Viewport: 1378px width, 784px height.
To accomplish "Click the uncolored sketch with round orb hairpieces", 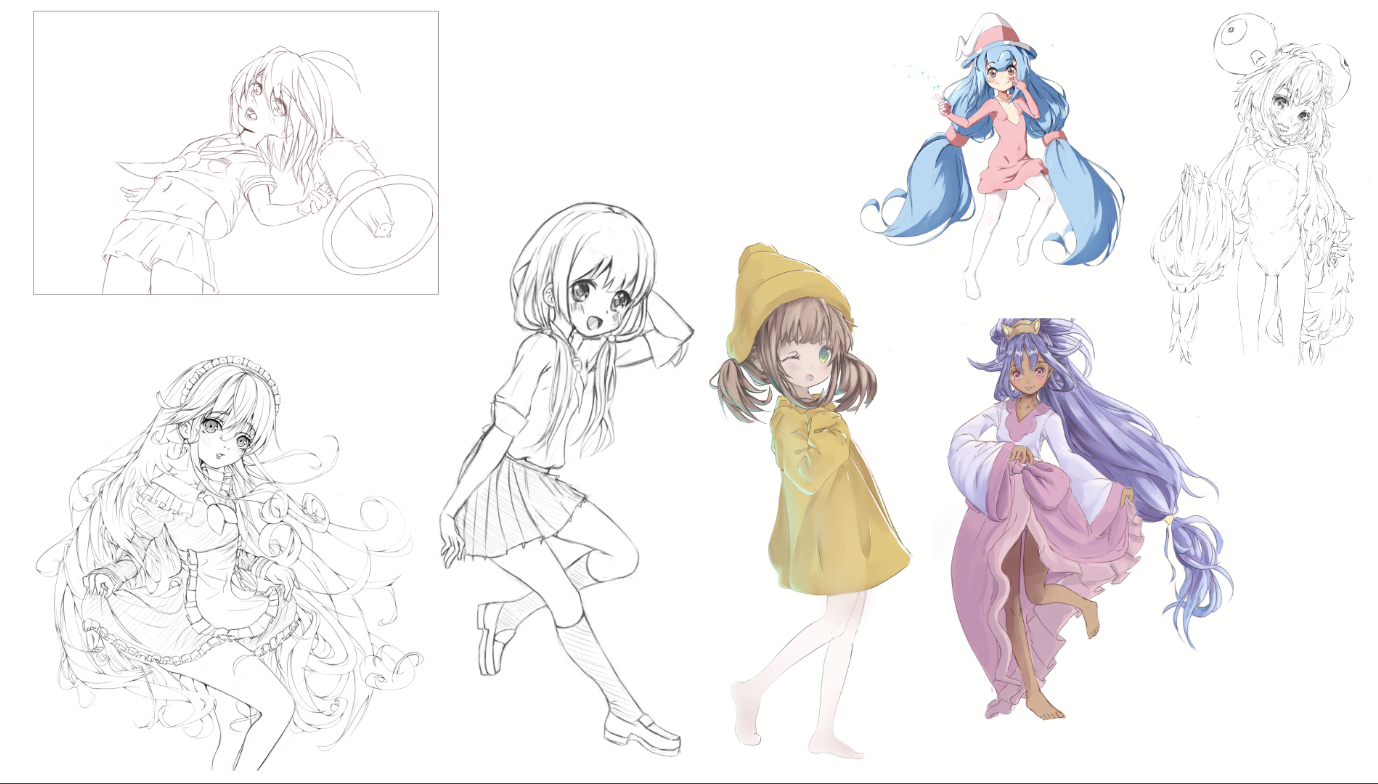I will point(1253,190).
